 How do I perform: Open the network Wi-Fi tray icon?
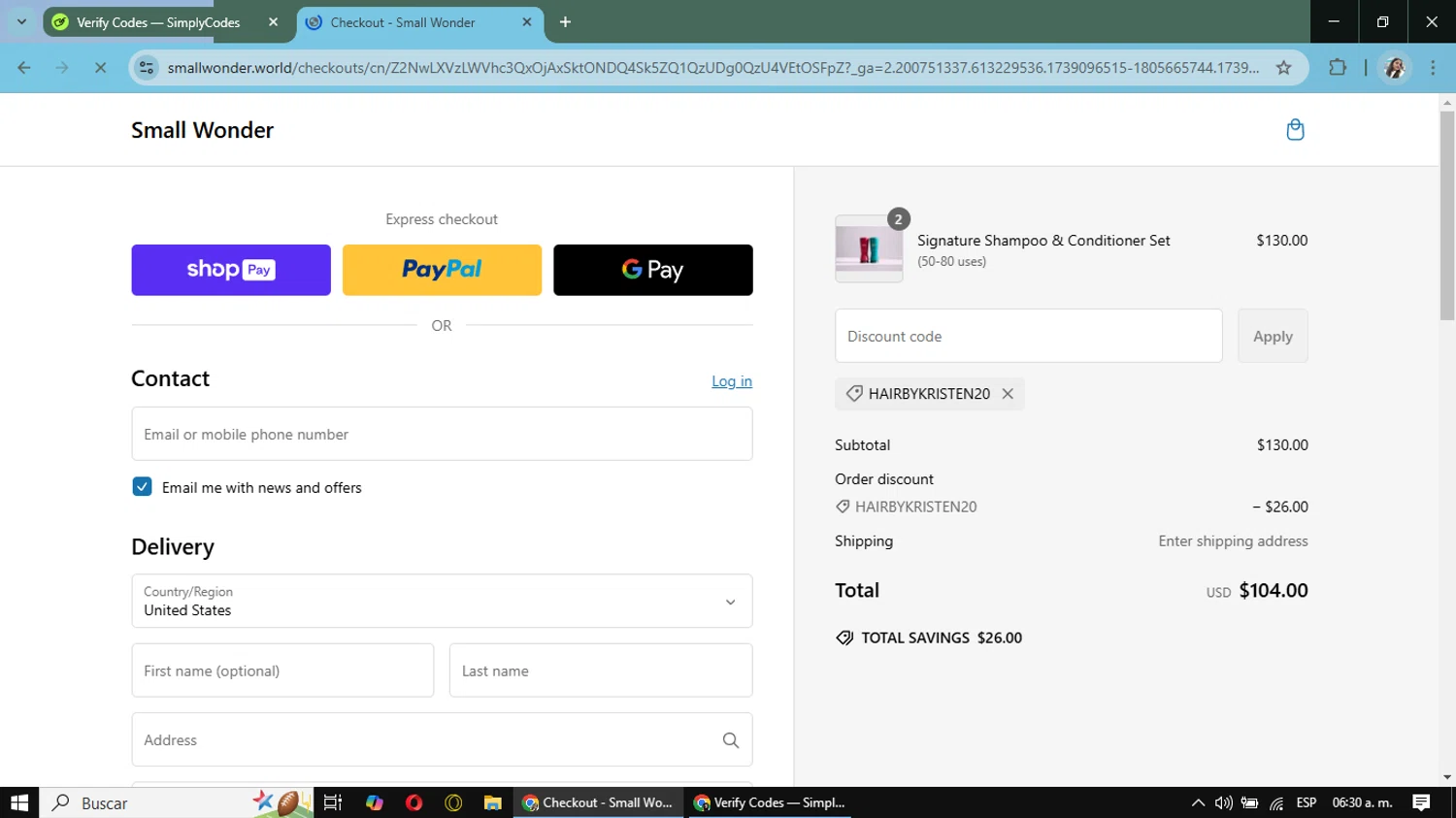[1276, 802]
